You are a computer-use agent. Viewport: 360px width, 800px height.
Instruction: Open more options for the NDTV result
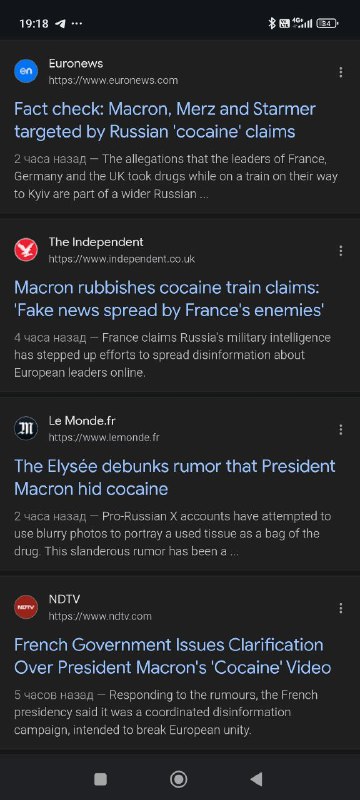pyautogui.click(x=341, y=608)
